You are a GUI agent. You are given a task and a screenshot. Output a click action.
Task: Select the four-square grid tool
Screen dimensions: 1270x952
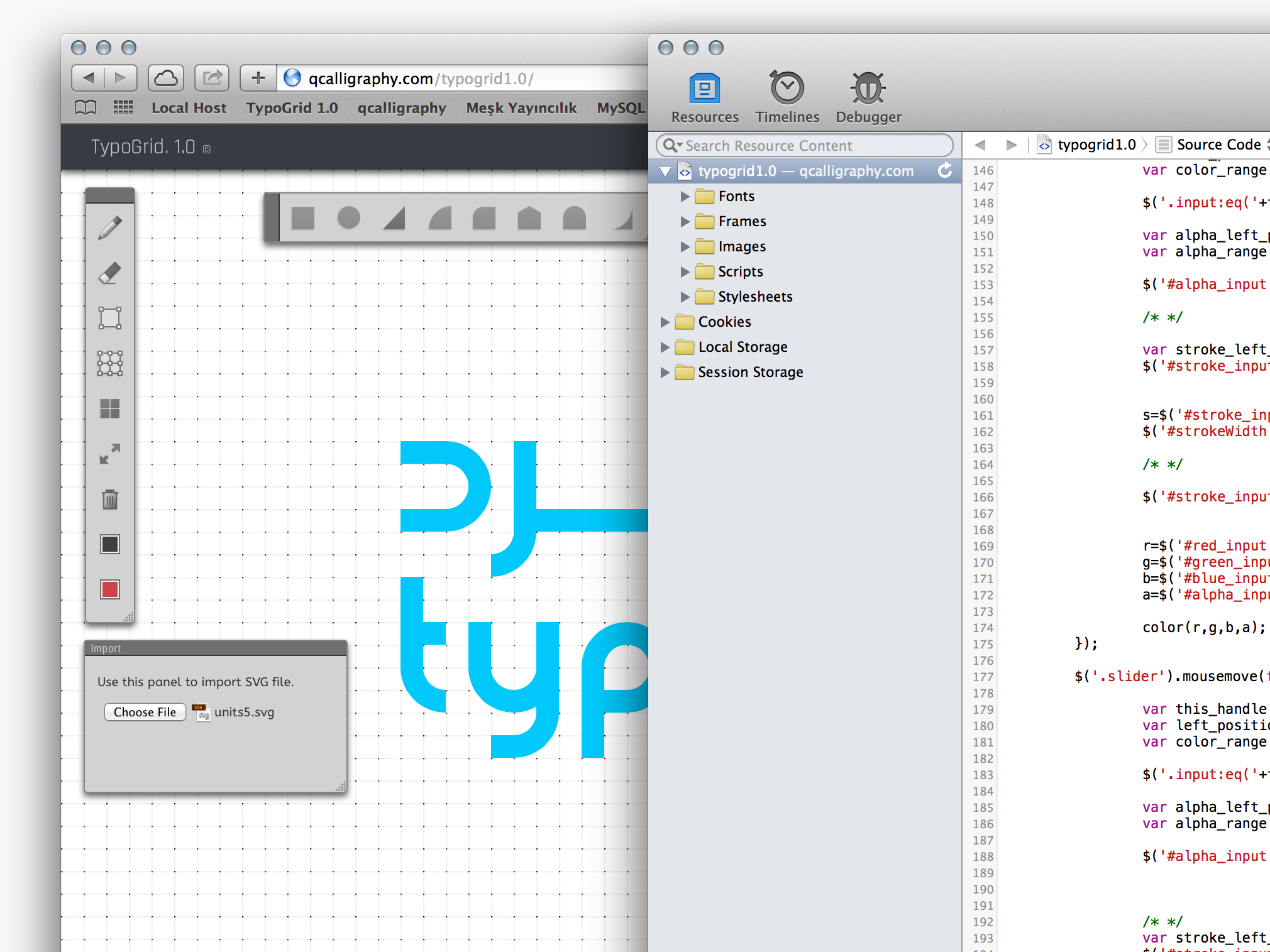110,408
